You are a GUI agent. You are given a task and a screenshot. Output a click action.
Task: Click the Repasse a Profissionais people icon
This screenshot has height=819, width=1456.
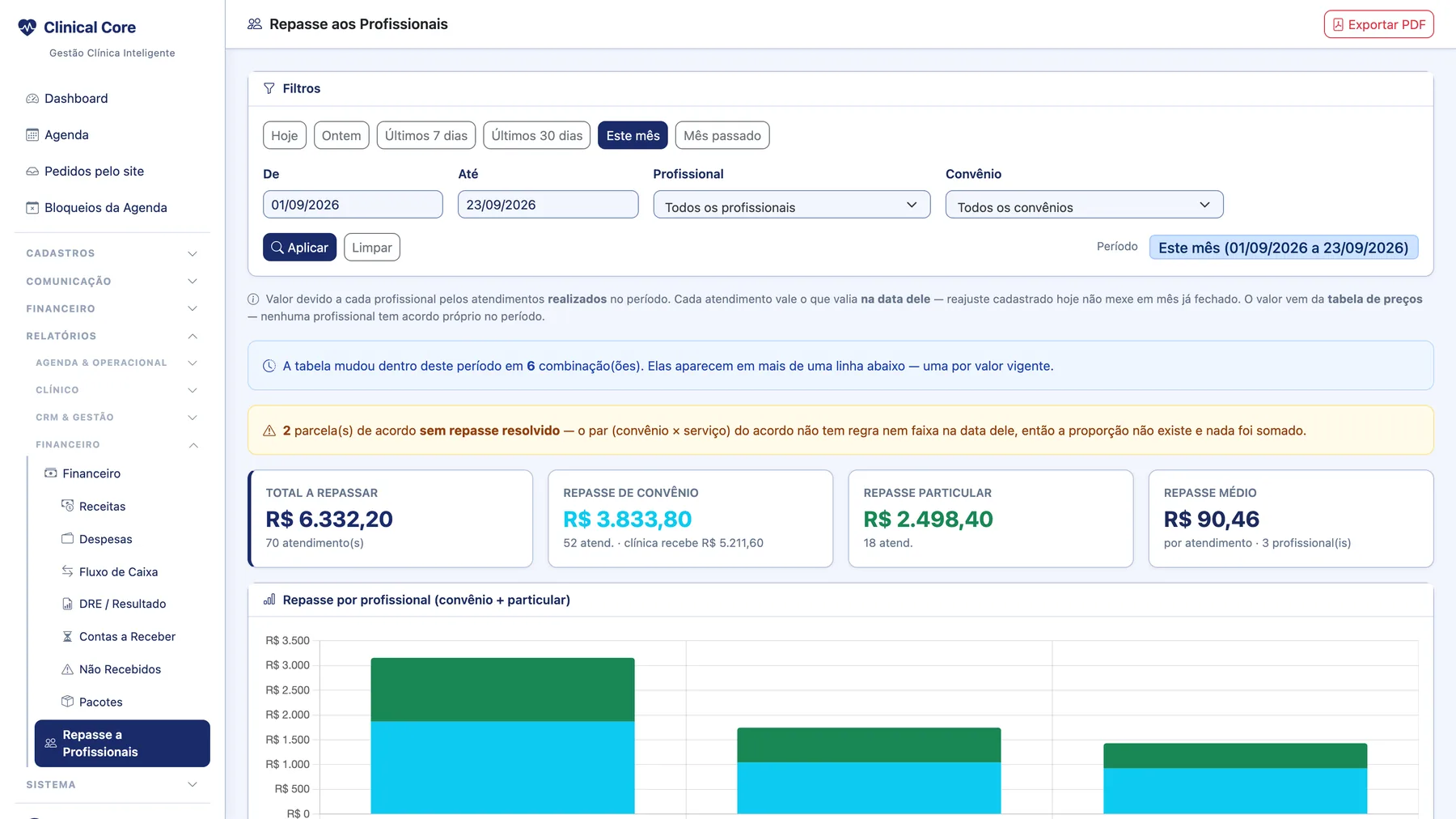50,743
